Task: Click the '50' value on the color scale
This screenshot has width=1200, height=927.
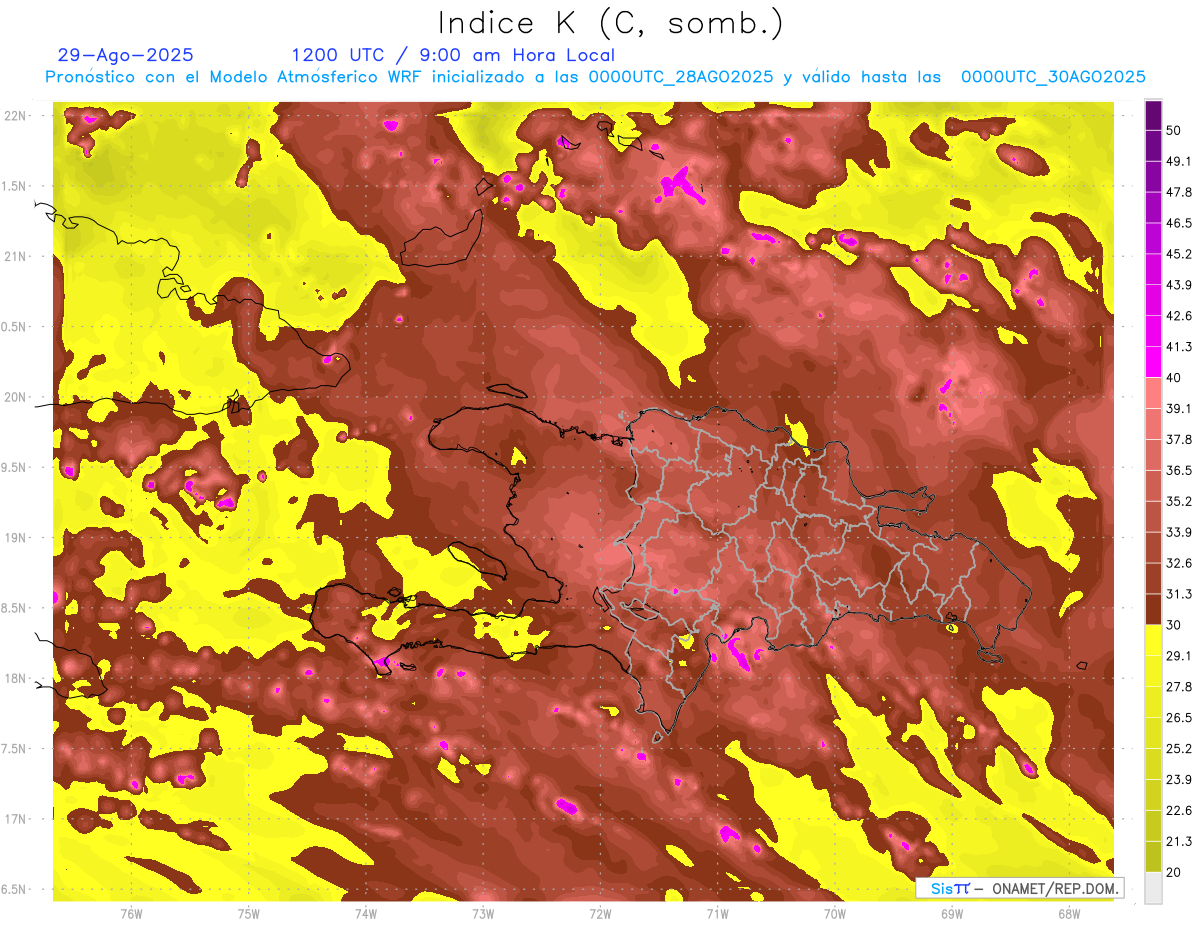Action: (x=1175, y=131)
